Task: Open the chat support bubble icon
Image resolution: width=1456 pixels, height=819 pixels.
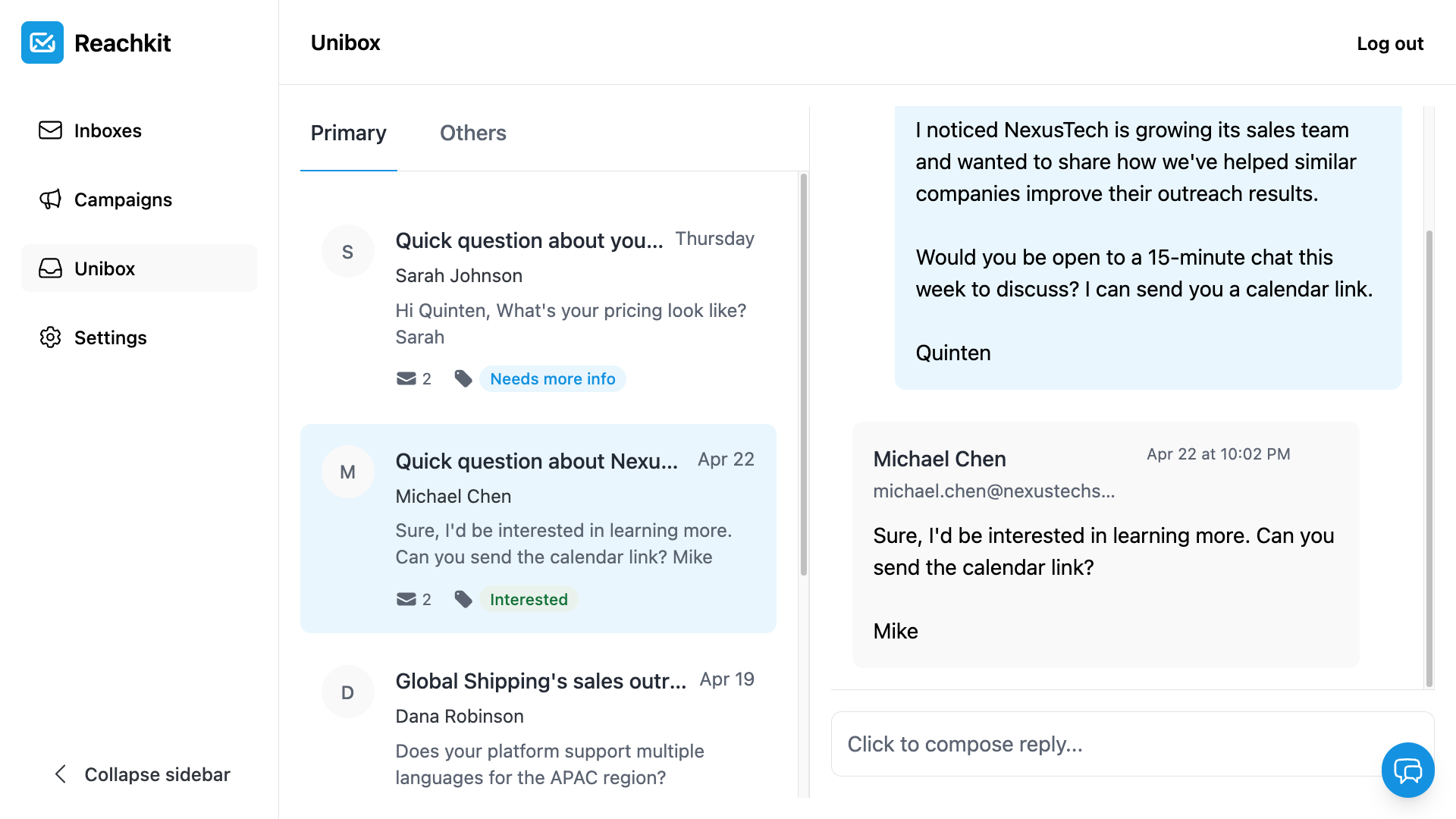Action: 1407,770
